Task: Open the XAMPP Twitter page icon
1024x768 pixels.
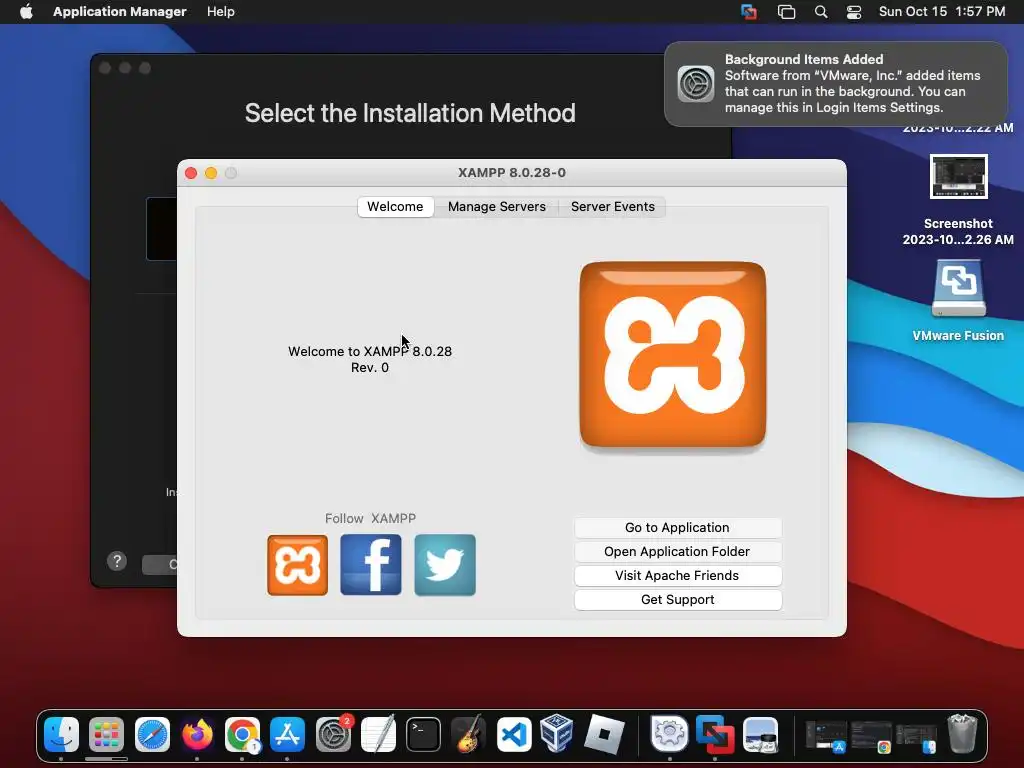Action: [445, 565]
